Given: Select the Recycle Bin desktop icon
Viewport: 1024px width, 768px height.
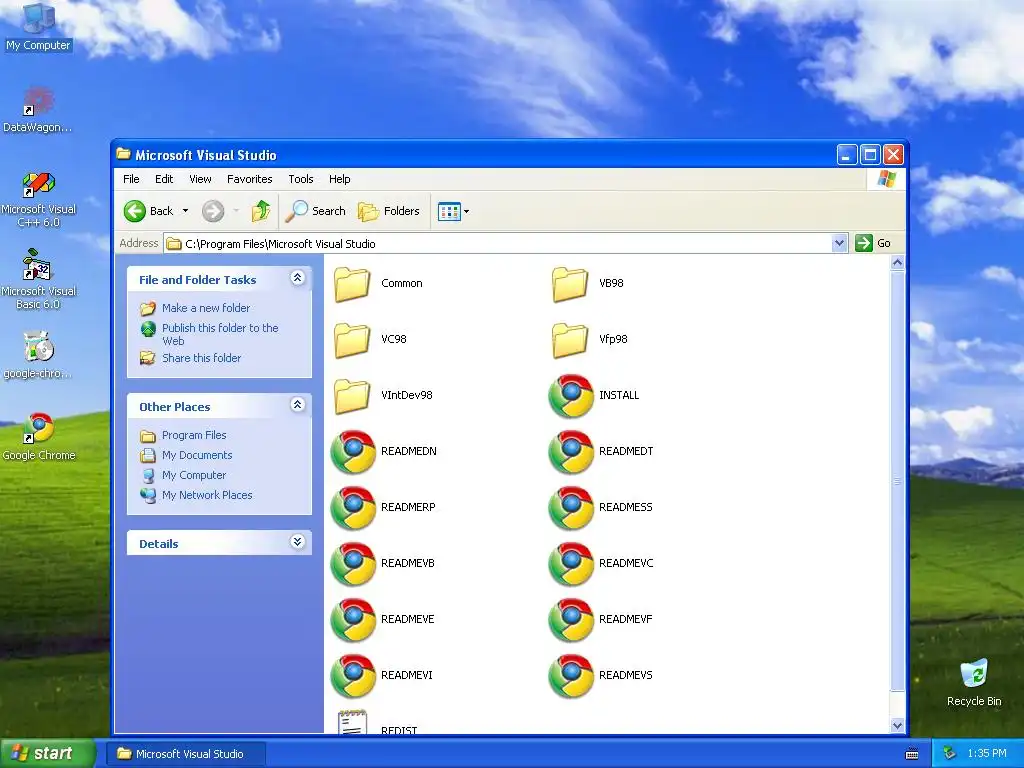Looking at the screenshot, I should (x=974, y=682).
